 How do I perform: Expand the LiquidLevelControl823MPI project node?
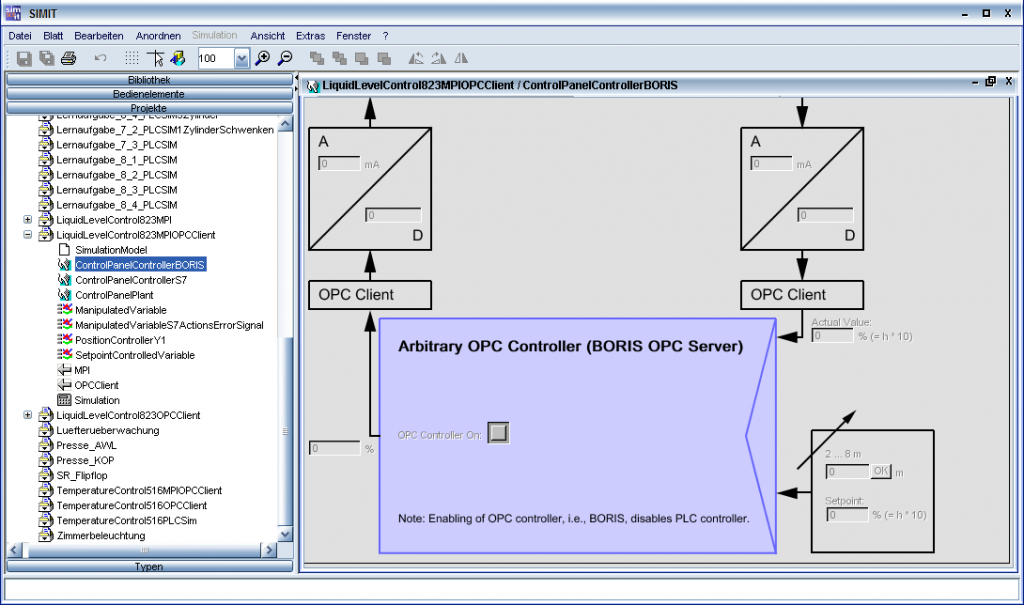[28, 220]
